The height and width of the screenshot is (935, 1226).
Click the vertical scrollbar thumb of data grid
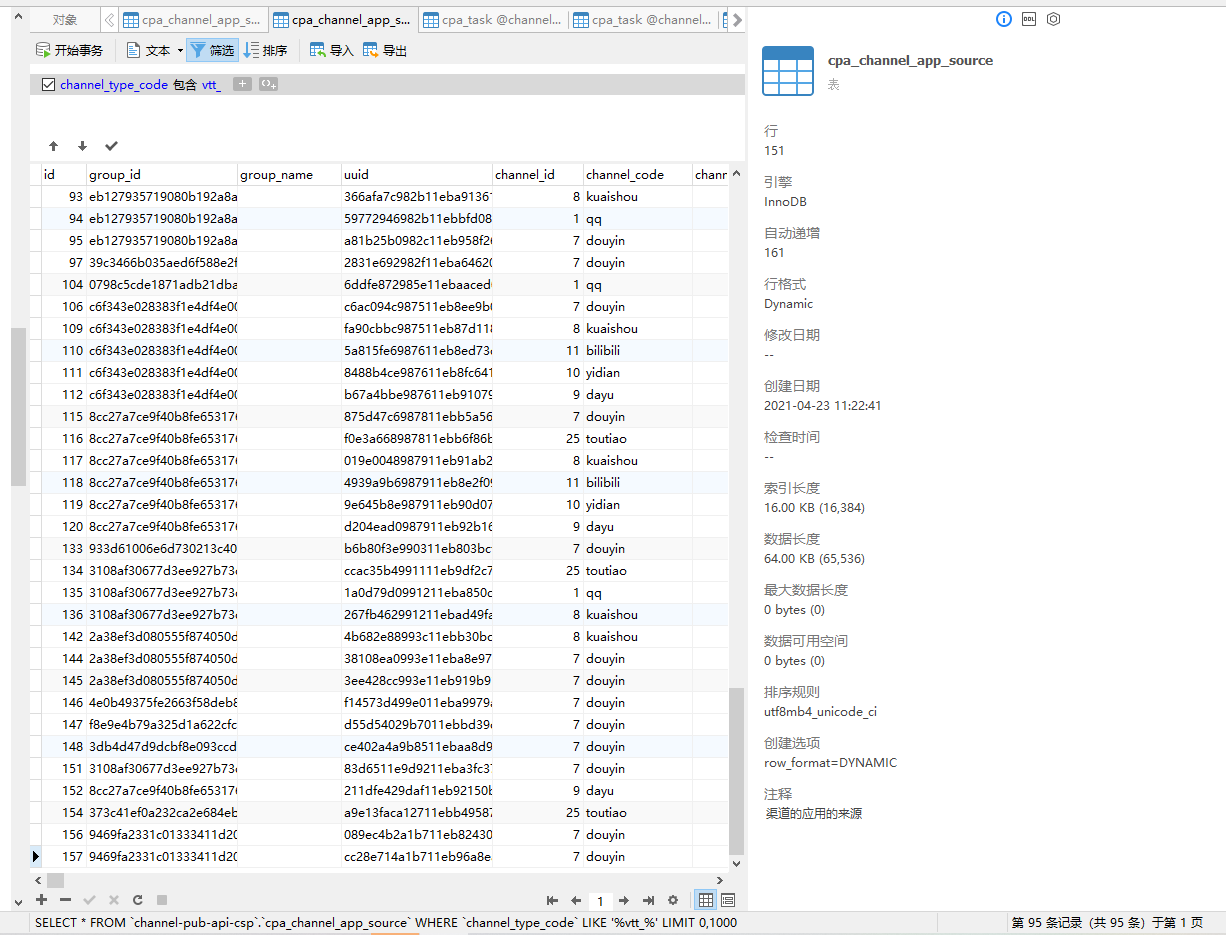click(737, 770)
